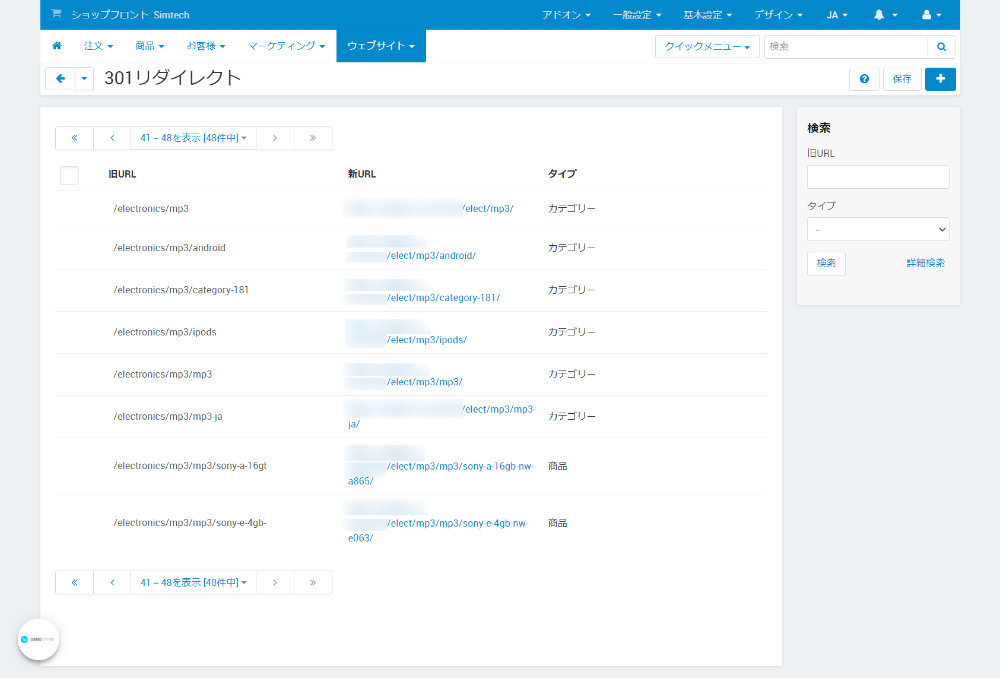Open the デザイン menu

pyautogui.click(x=778, y=15)
